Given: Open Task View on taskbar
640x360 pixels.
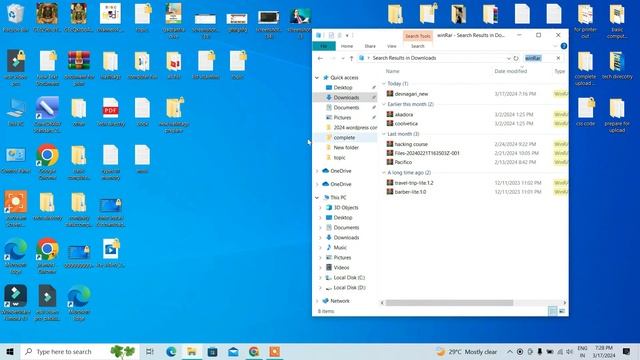Looking at the screenshot, I should point(150,351).
